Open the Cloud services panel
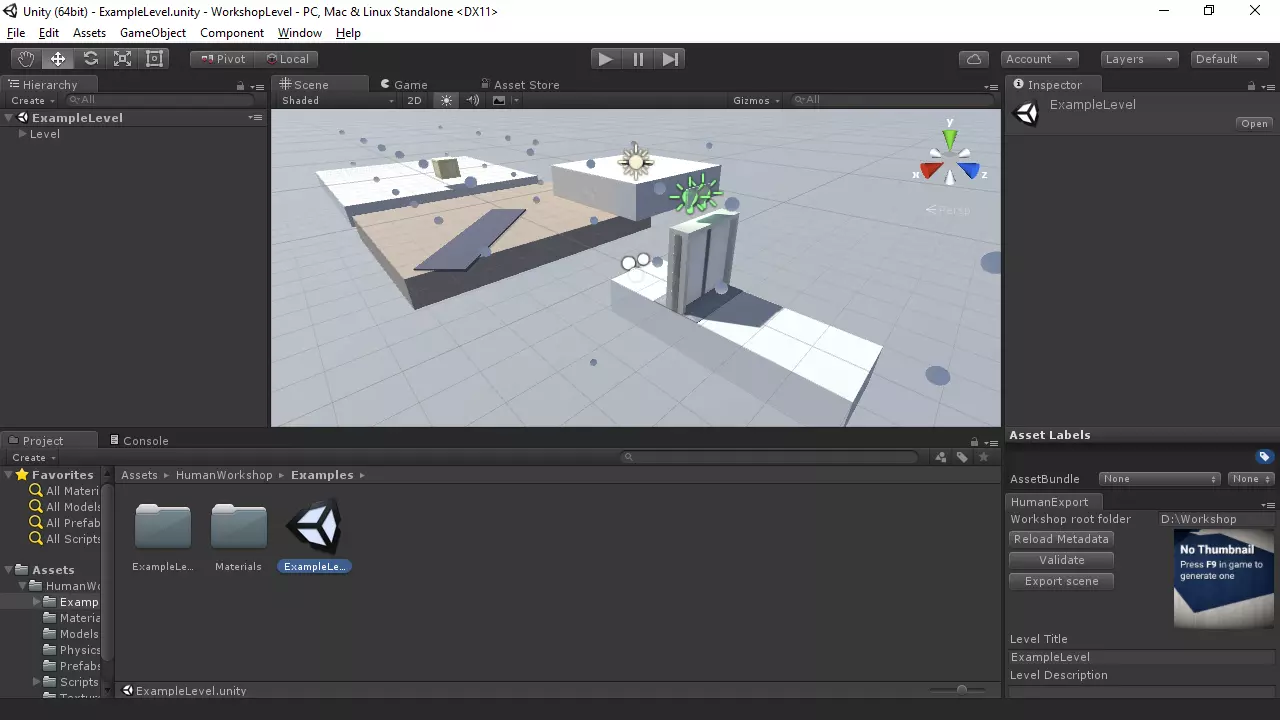The height and width of the screenshot is (720, 1280). [973, 59]
